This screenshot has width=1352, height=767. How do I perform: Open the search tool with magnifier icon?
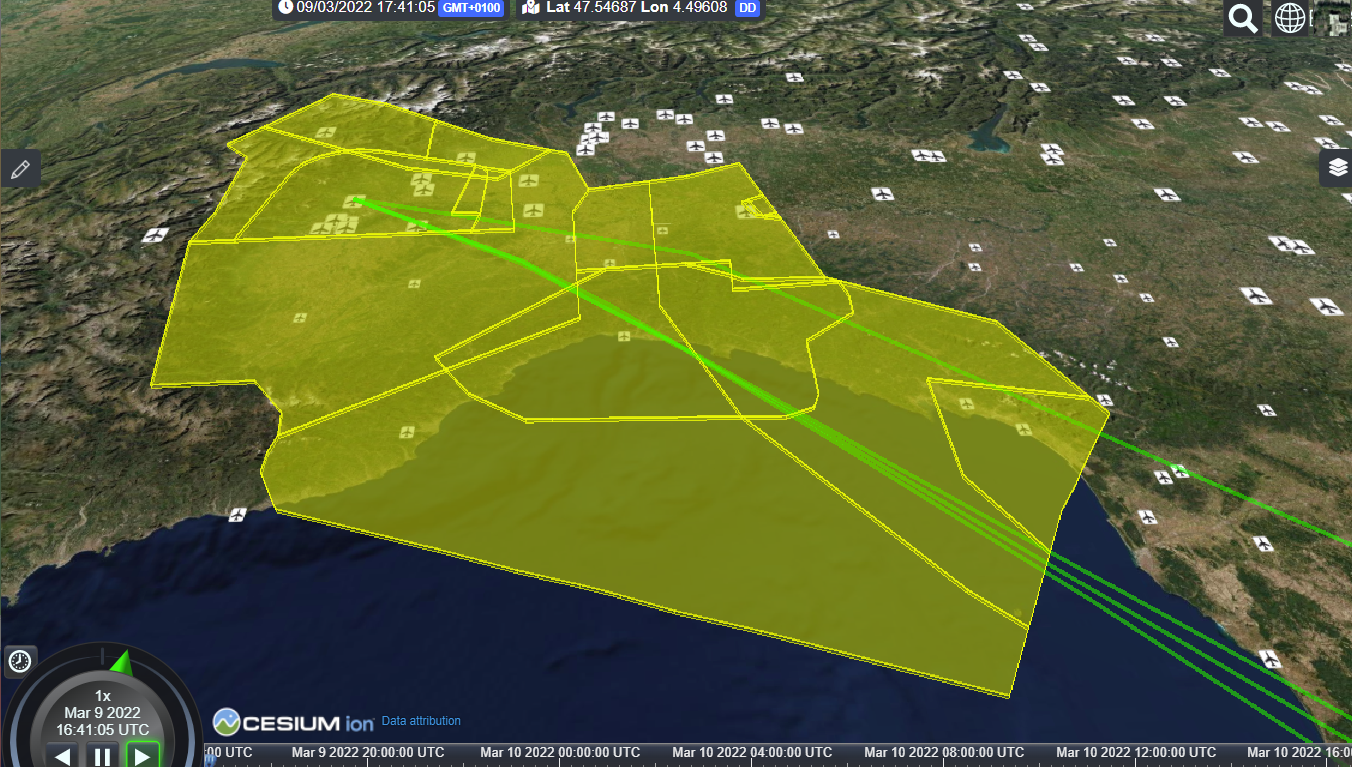pos(1242,17)
